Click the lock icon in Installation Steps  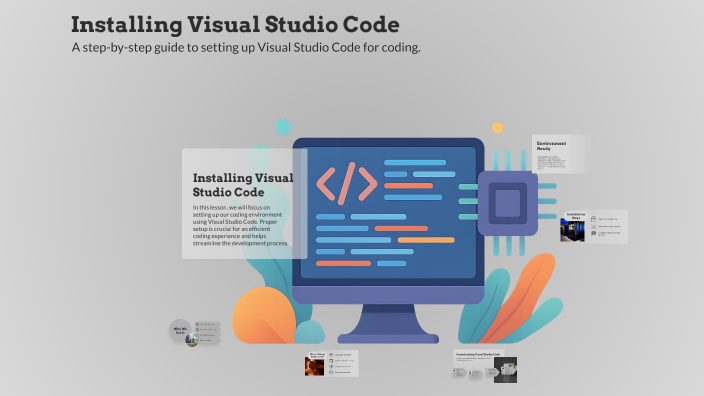pos(594,219)
